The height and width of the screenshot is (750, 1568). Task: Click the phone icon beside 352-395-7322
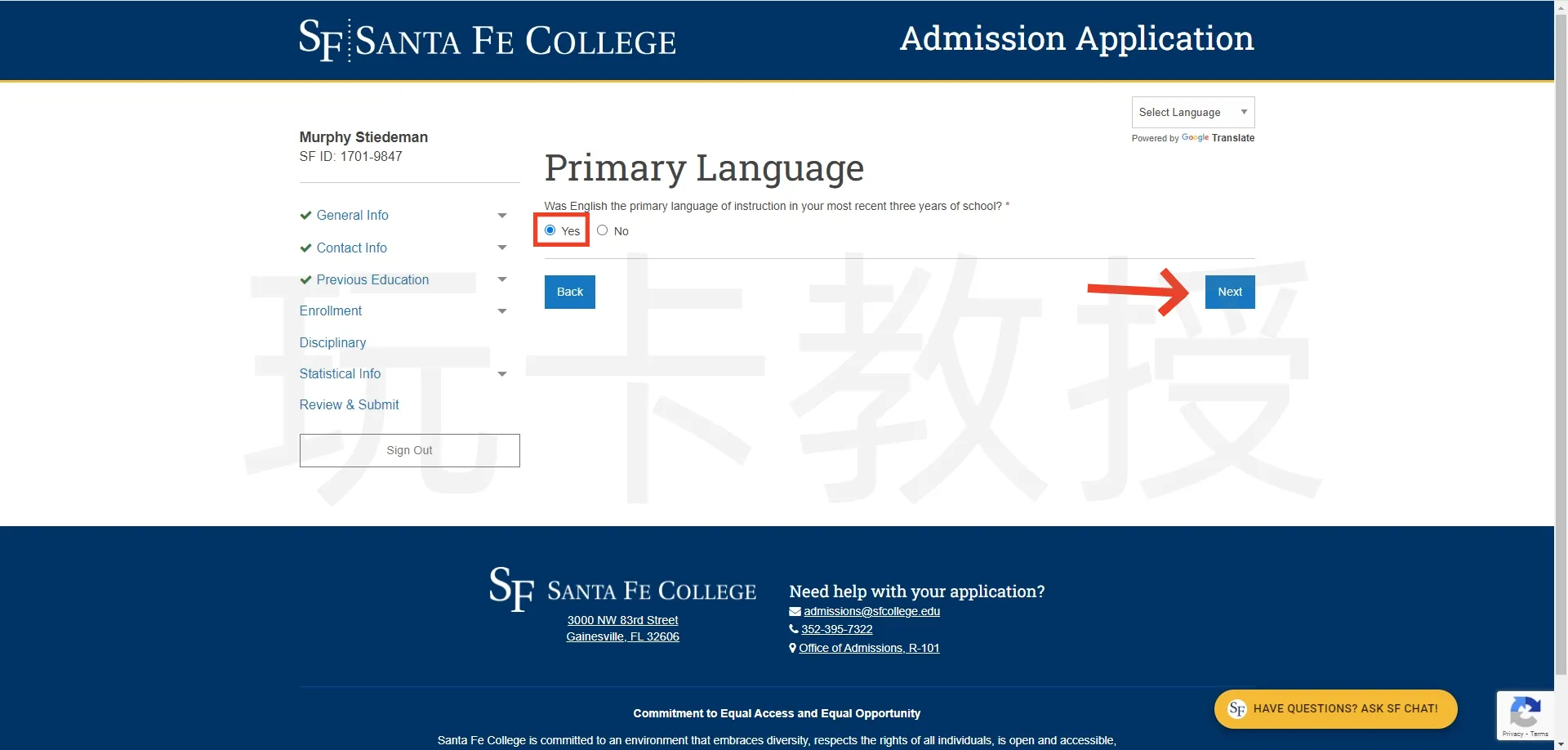coord(794,630)
